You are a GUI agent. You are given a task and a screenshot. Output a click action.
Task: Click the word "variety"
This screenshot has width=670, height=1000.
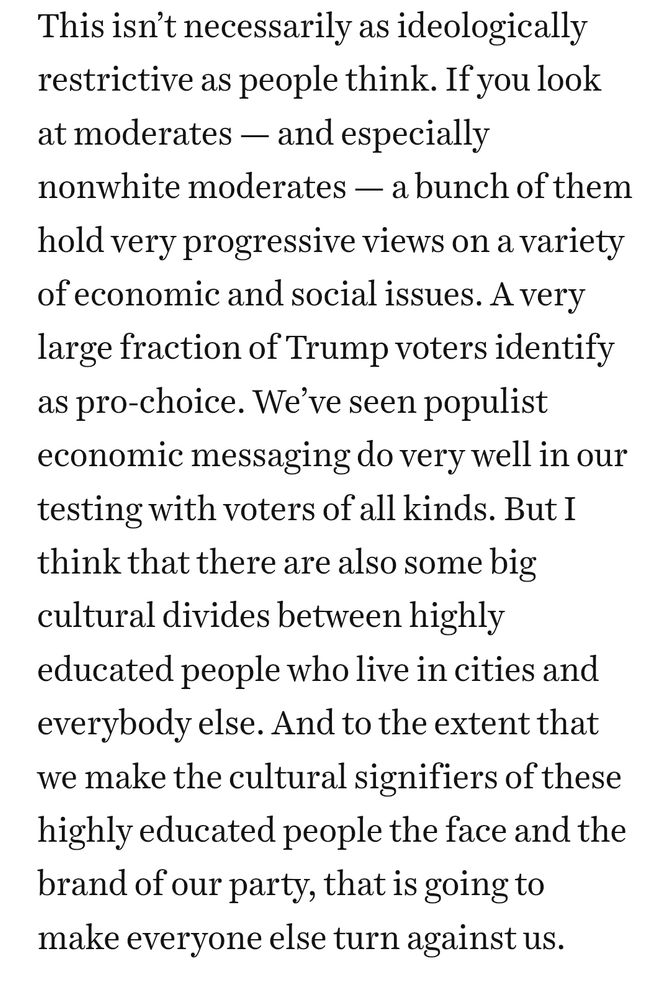(572, 243)
